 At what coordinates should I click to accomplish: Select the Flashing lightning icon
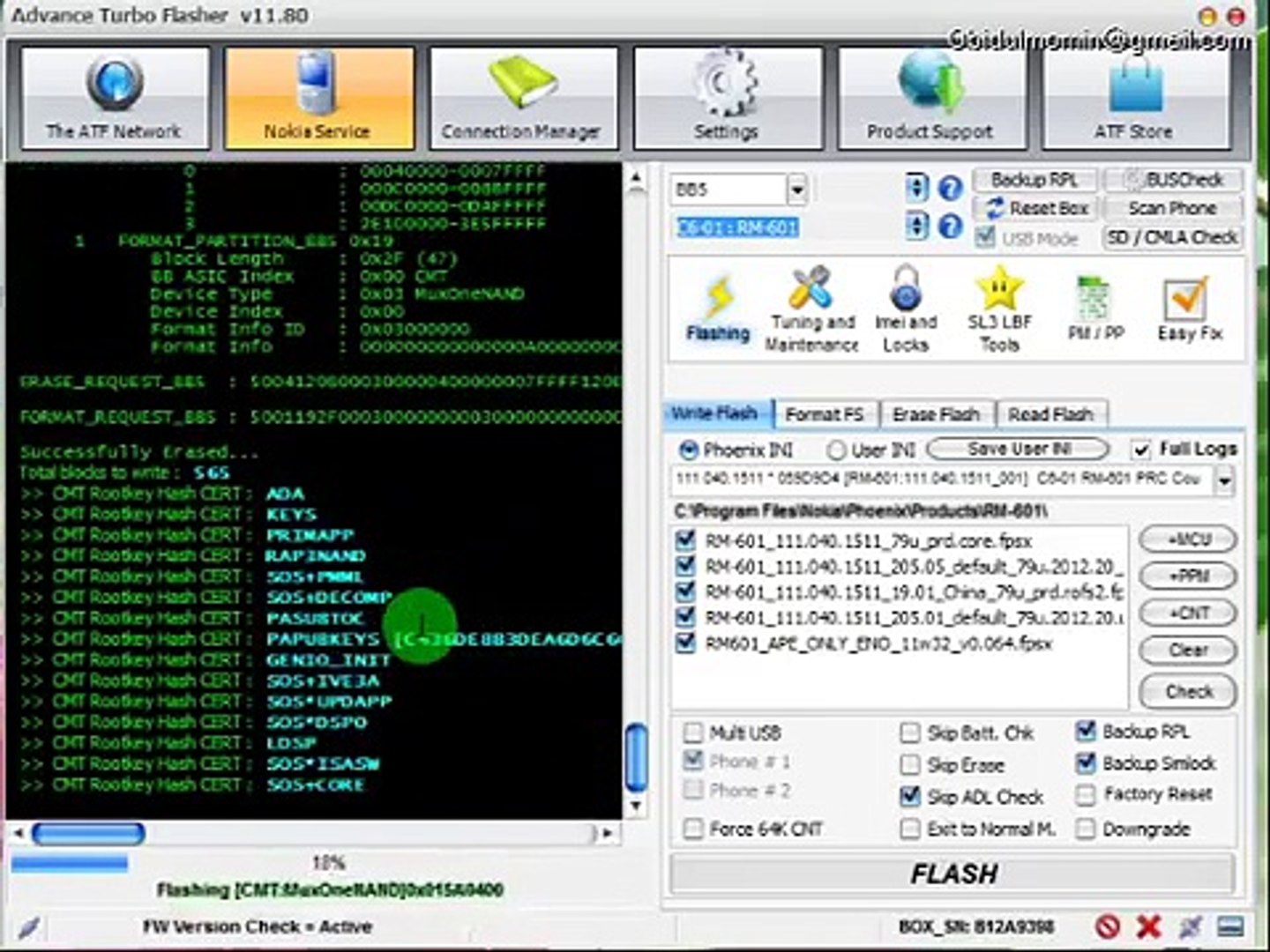click(x=719, y=309)
